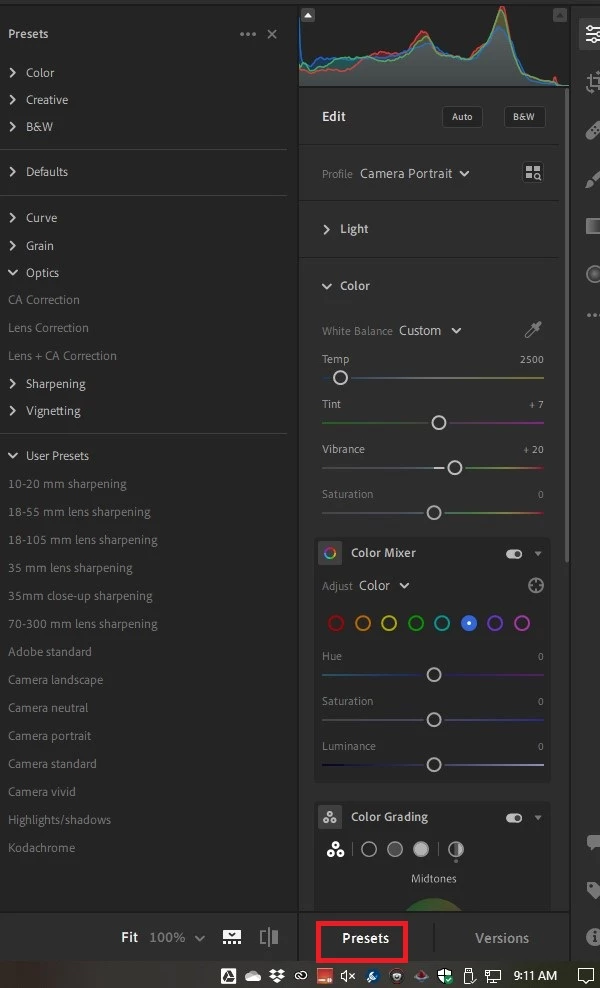The height and width of the screenshot is (988, 600).
Task: Select the Midtones wheel in Color Grading
Action: tap(395, 849)
